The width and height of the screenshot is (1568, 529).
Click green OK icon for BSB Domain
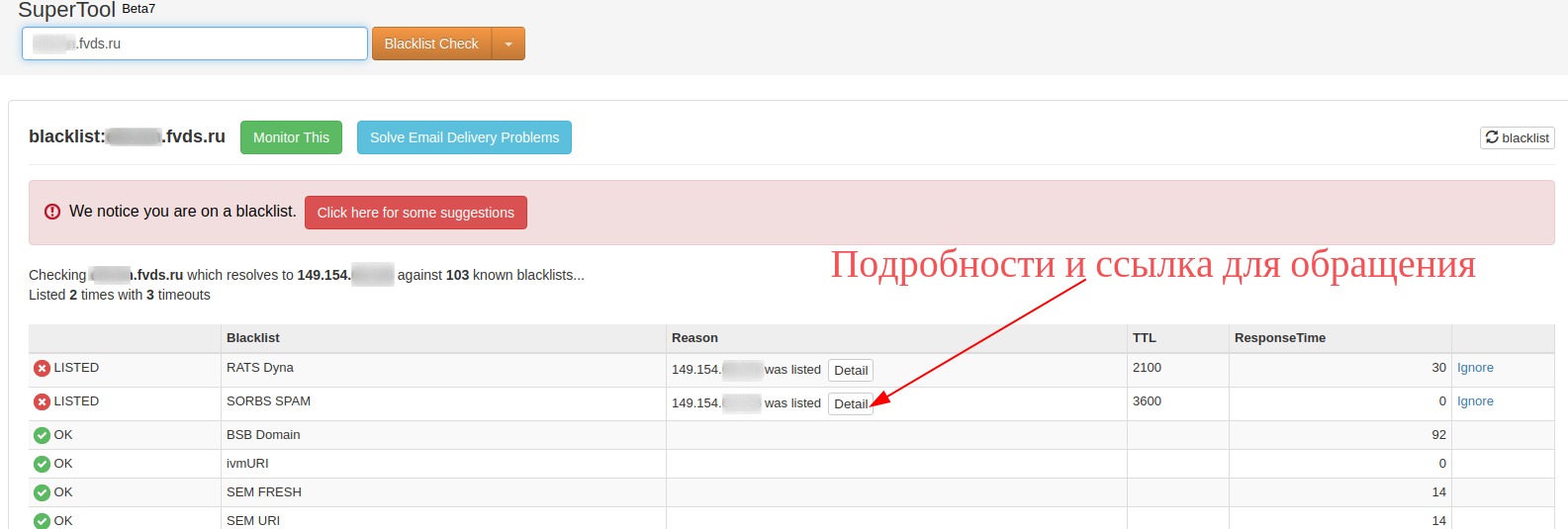pos(42,436)
